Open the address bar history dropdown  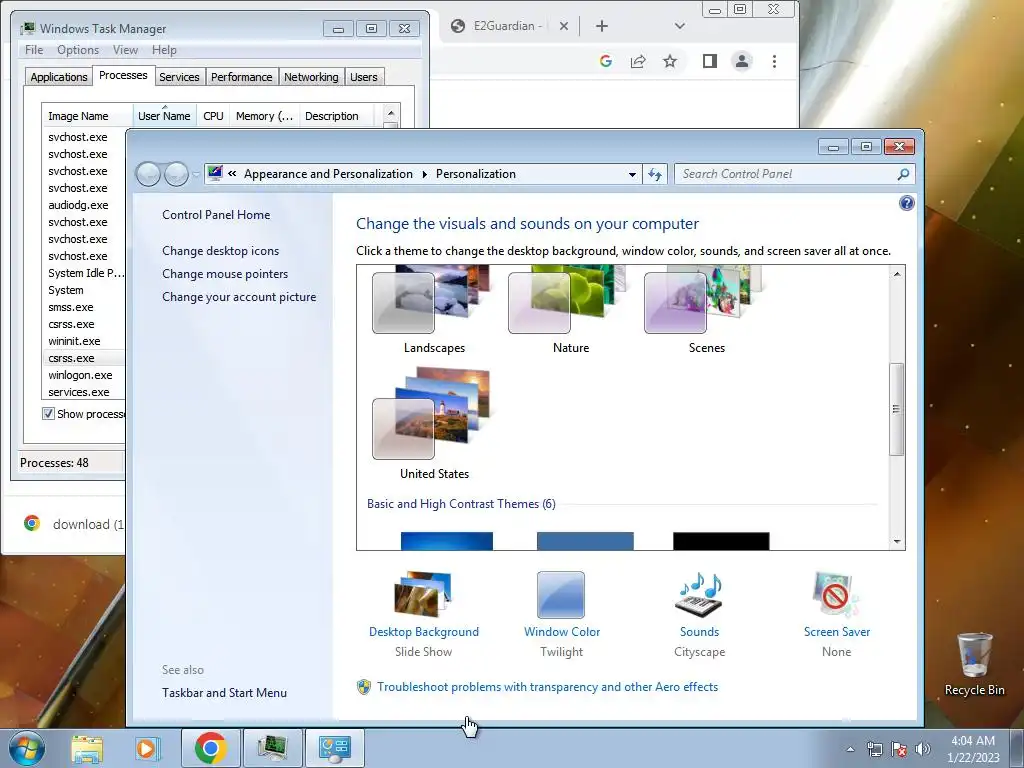[x=632, y=174]
